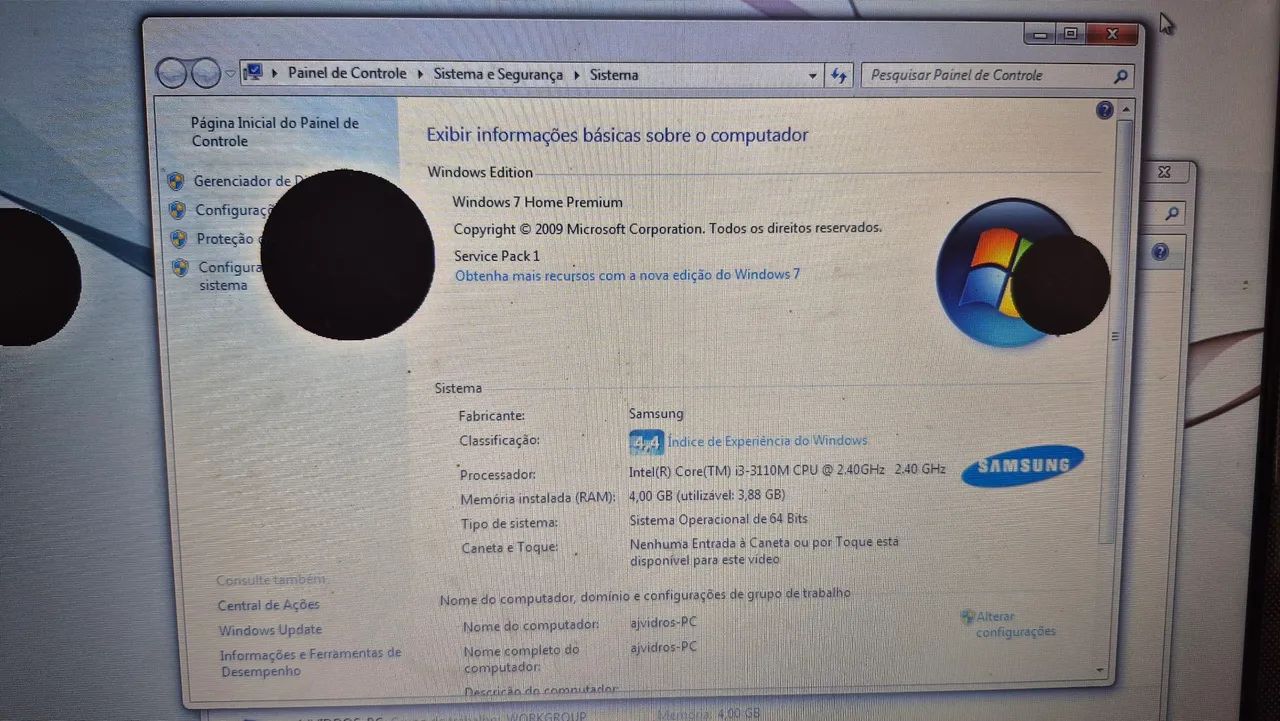Click the "Service Pack 1" text
Screen dimensions: 1280x721
click(497, 256)
